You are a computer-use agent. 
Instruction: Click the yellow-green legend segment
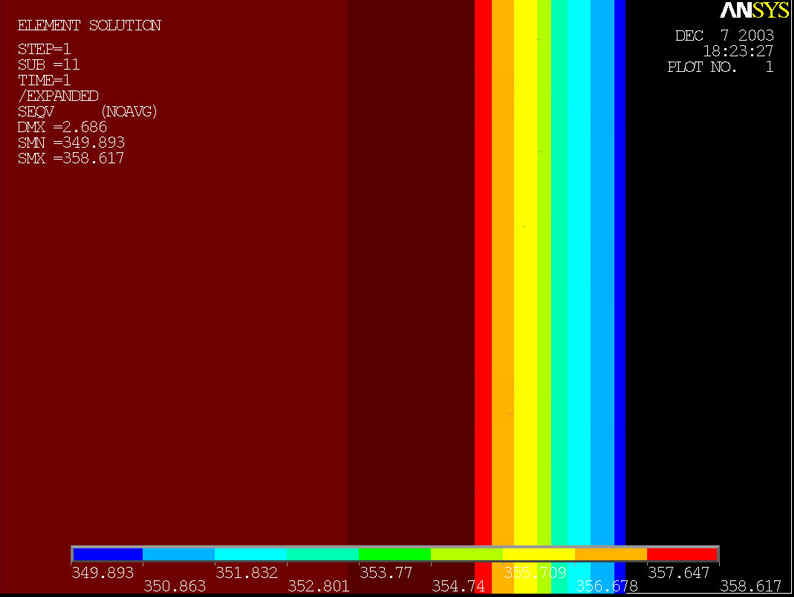[x=467, y=554]
